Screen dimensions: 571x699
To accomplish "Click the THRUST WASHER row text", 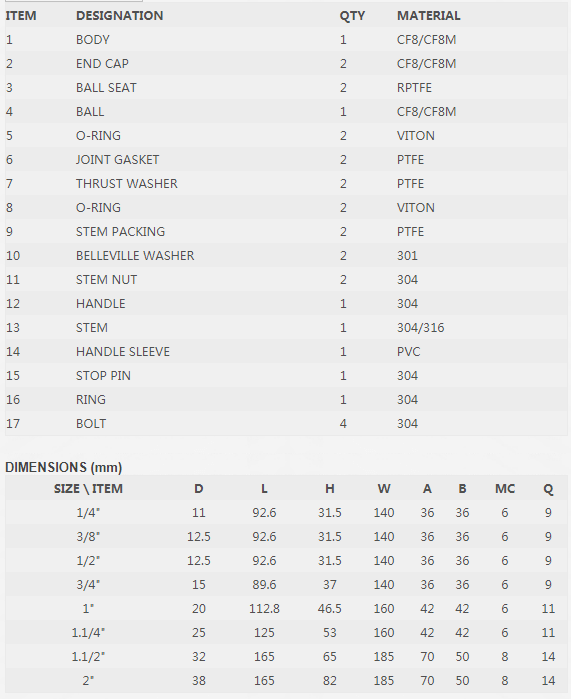I will [x=127, y=184].
